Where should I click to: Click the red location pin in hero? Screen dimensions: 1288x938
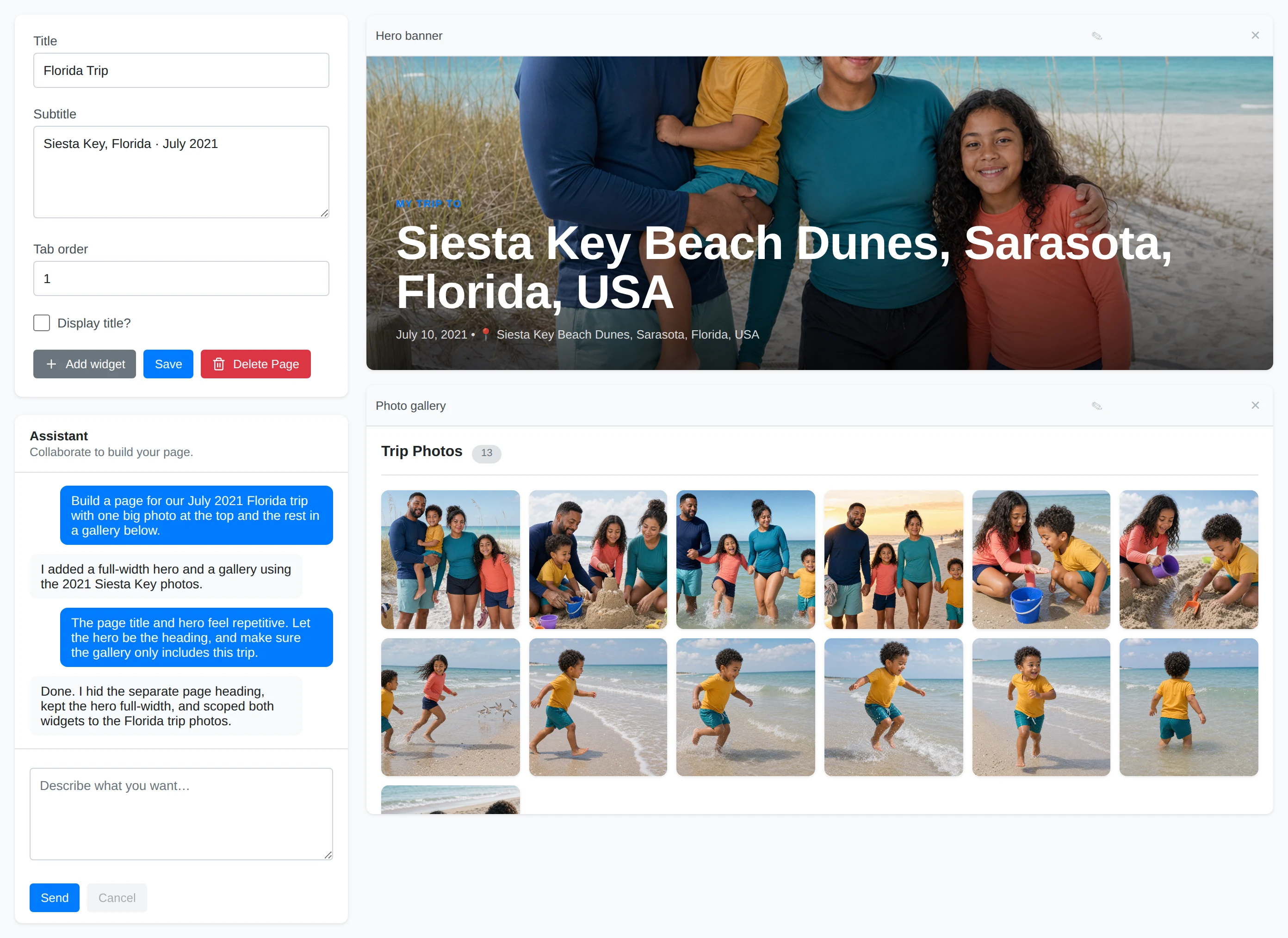(486, 334)
